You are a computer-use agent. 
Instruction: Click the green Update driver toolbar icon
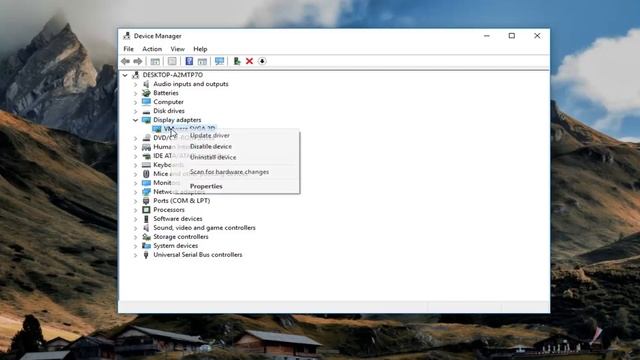coord(236,61)
